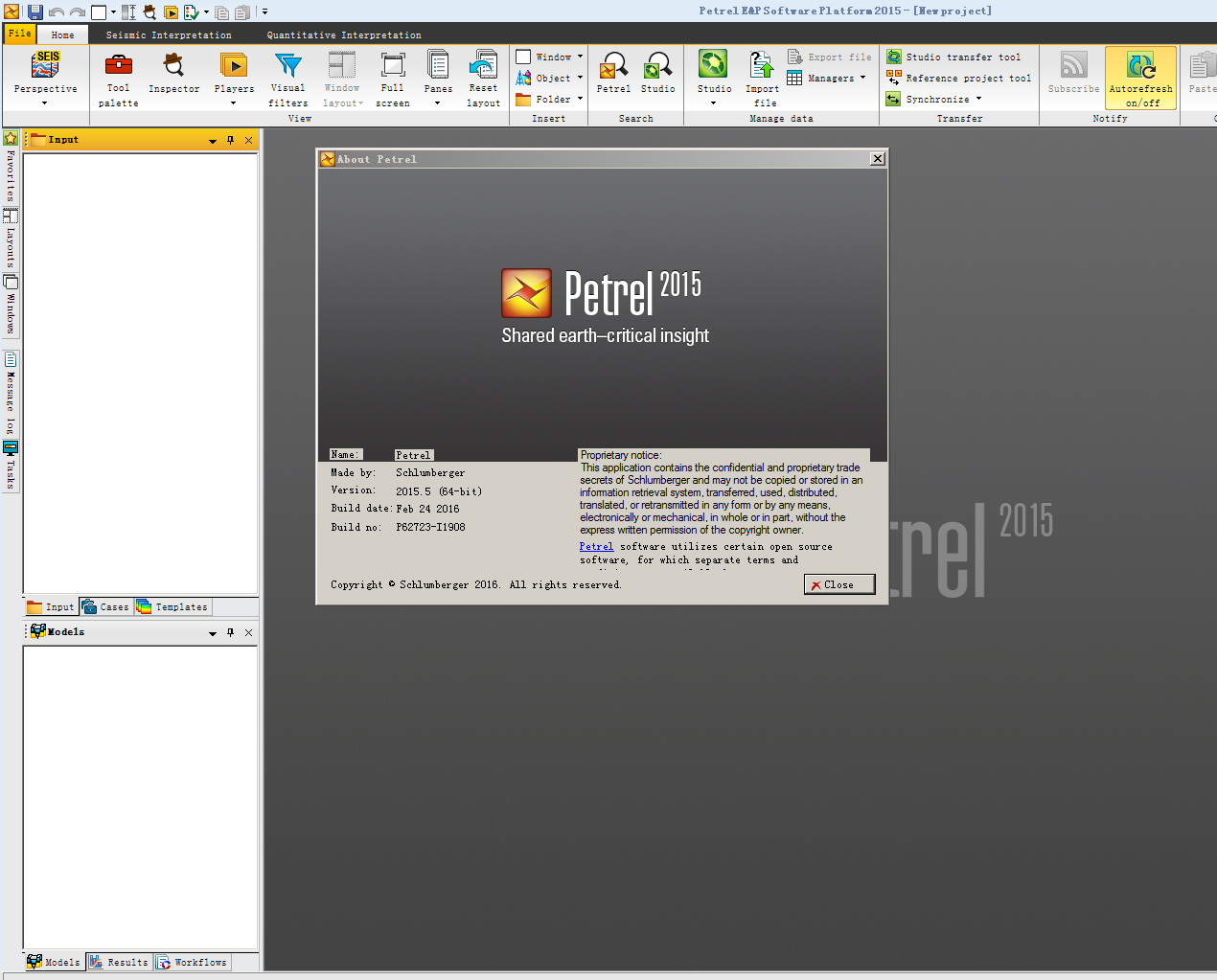Close the Models pane
This screenshot has width=1217, height=980.
click(x=249, y=633)
